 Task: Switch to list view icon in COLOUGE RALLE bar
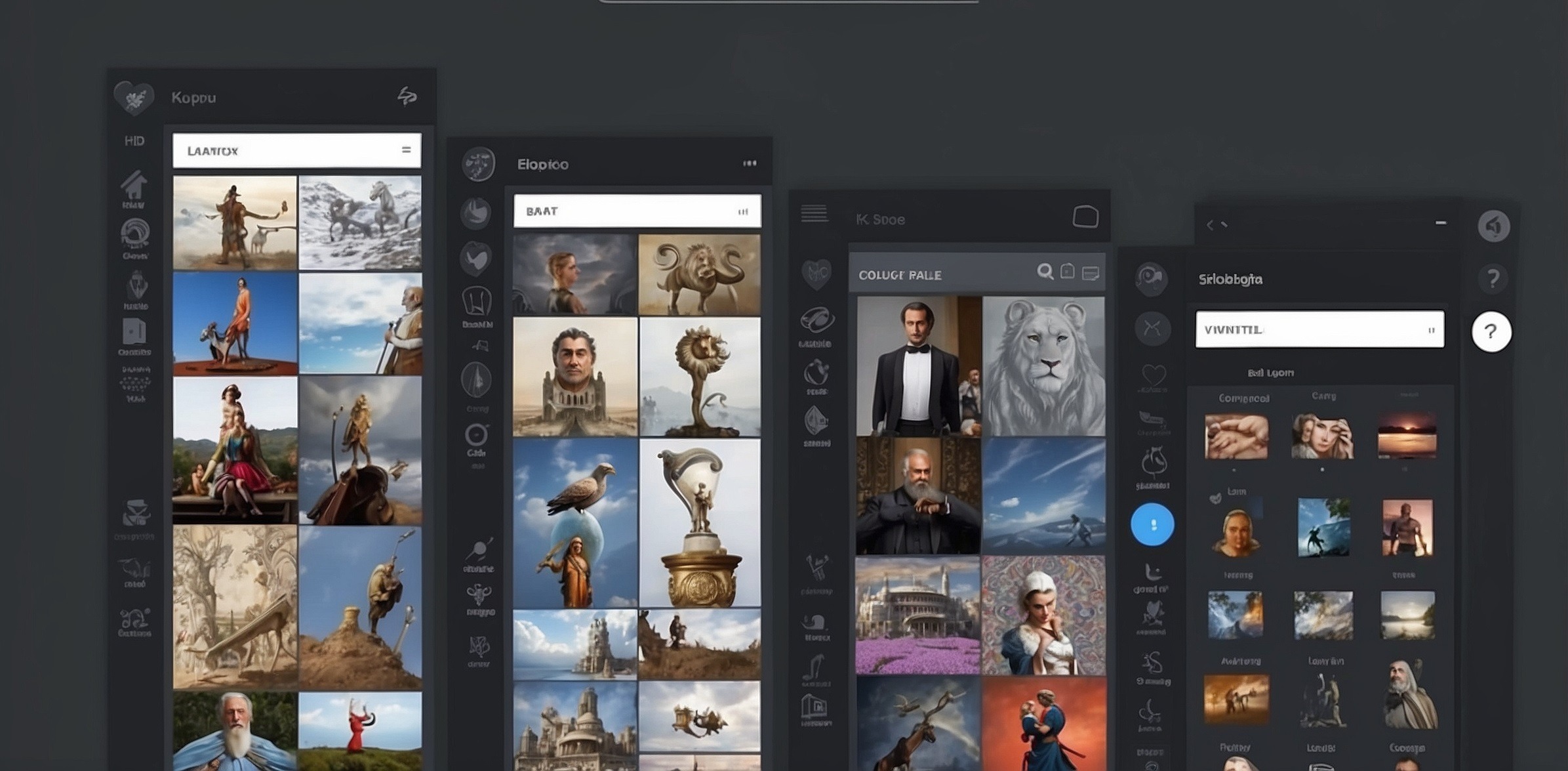click(1091, 273)
